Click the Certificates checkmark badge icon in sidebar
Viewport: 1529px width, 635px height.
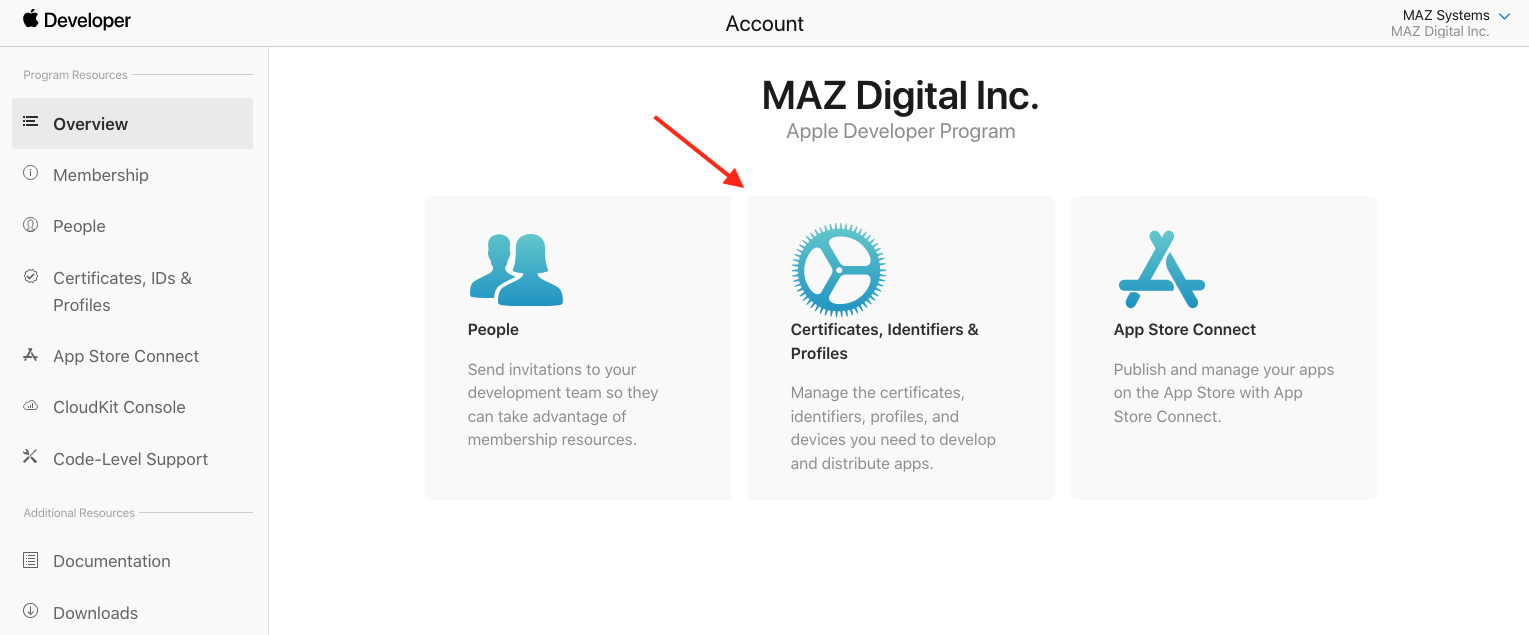[31, 276]
